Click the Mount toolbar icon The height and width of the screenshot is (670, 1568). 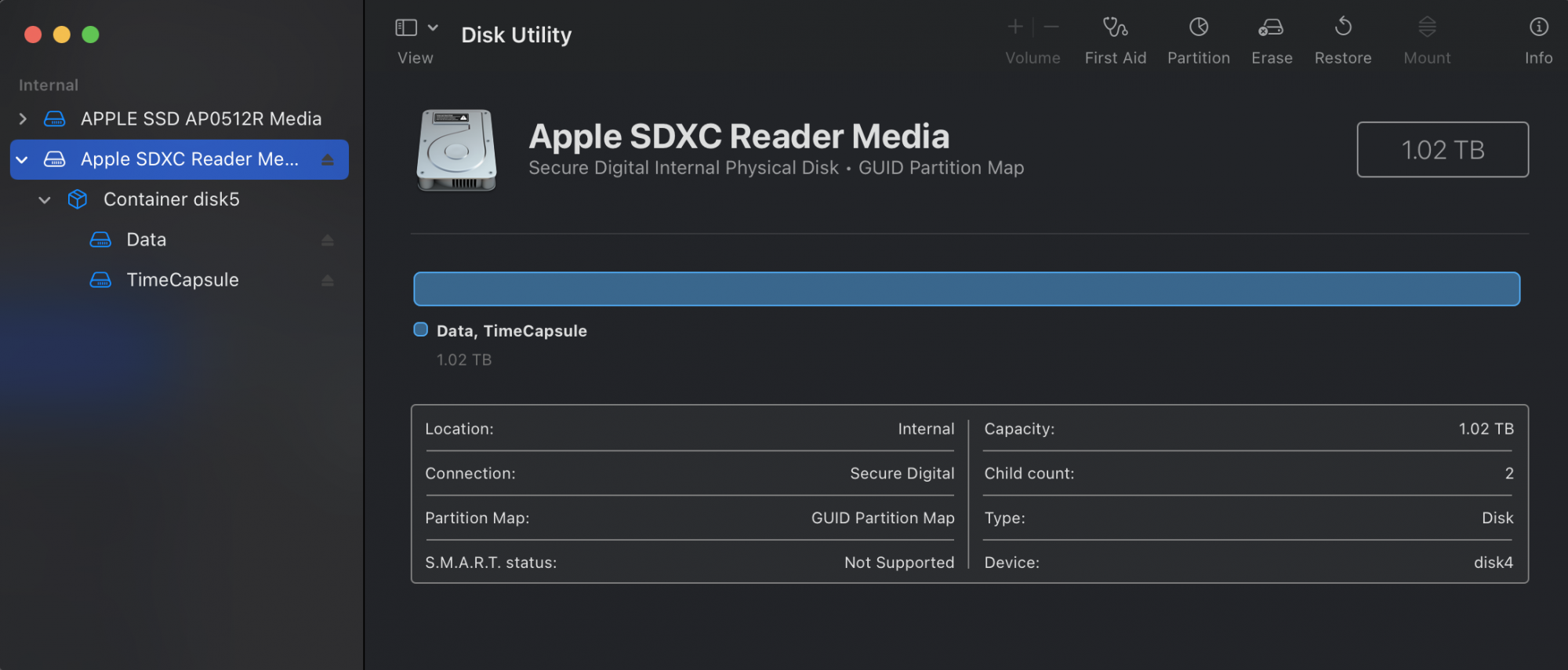(x=1427, y=27)
